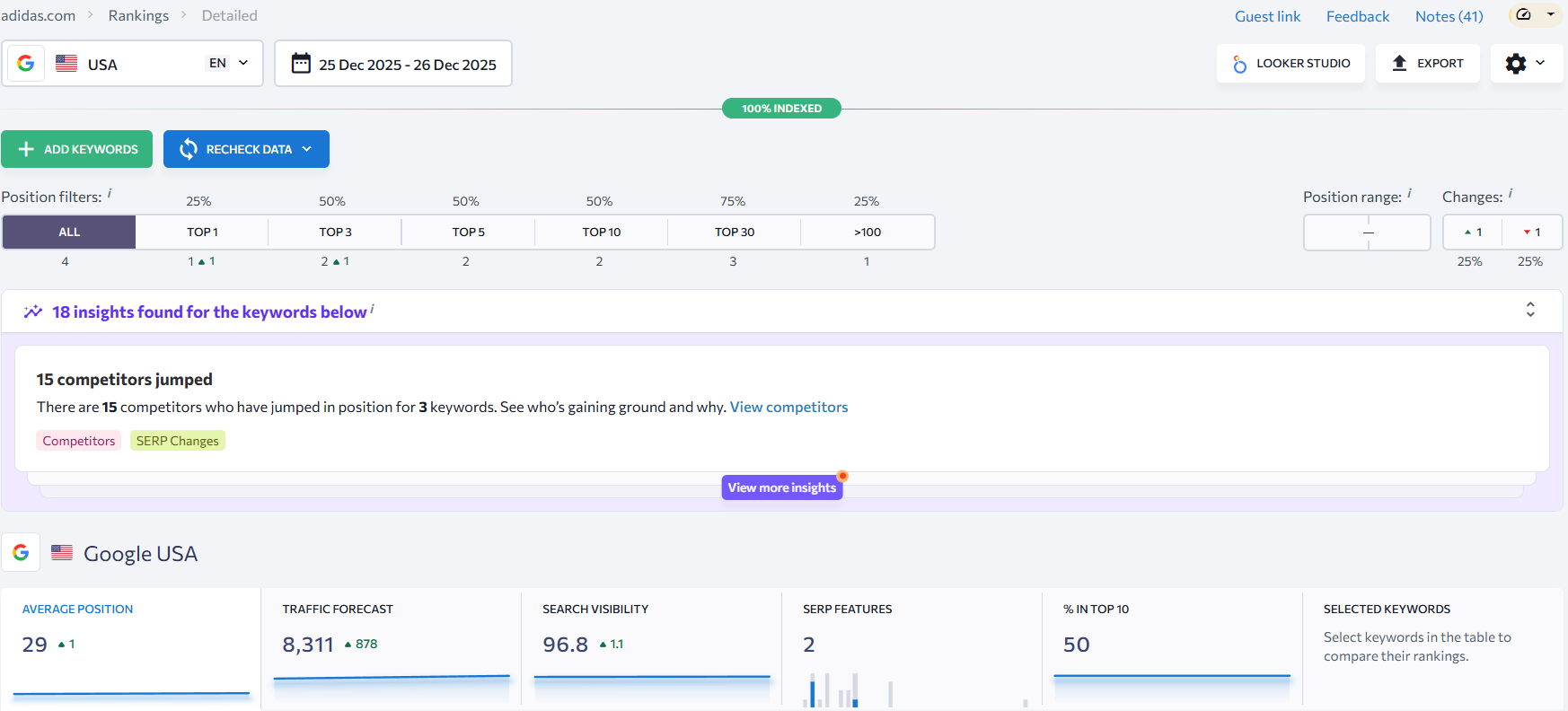Image resolution: width=1568 pixels, height=711 pixels.
Task: Open the date range picker 25 Dec 2025
Action: point(393,64)
